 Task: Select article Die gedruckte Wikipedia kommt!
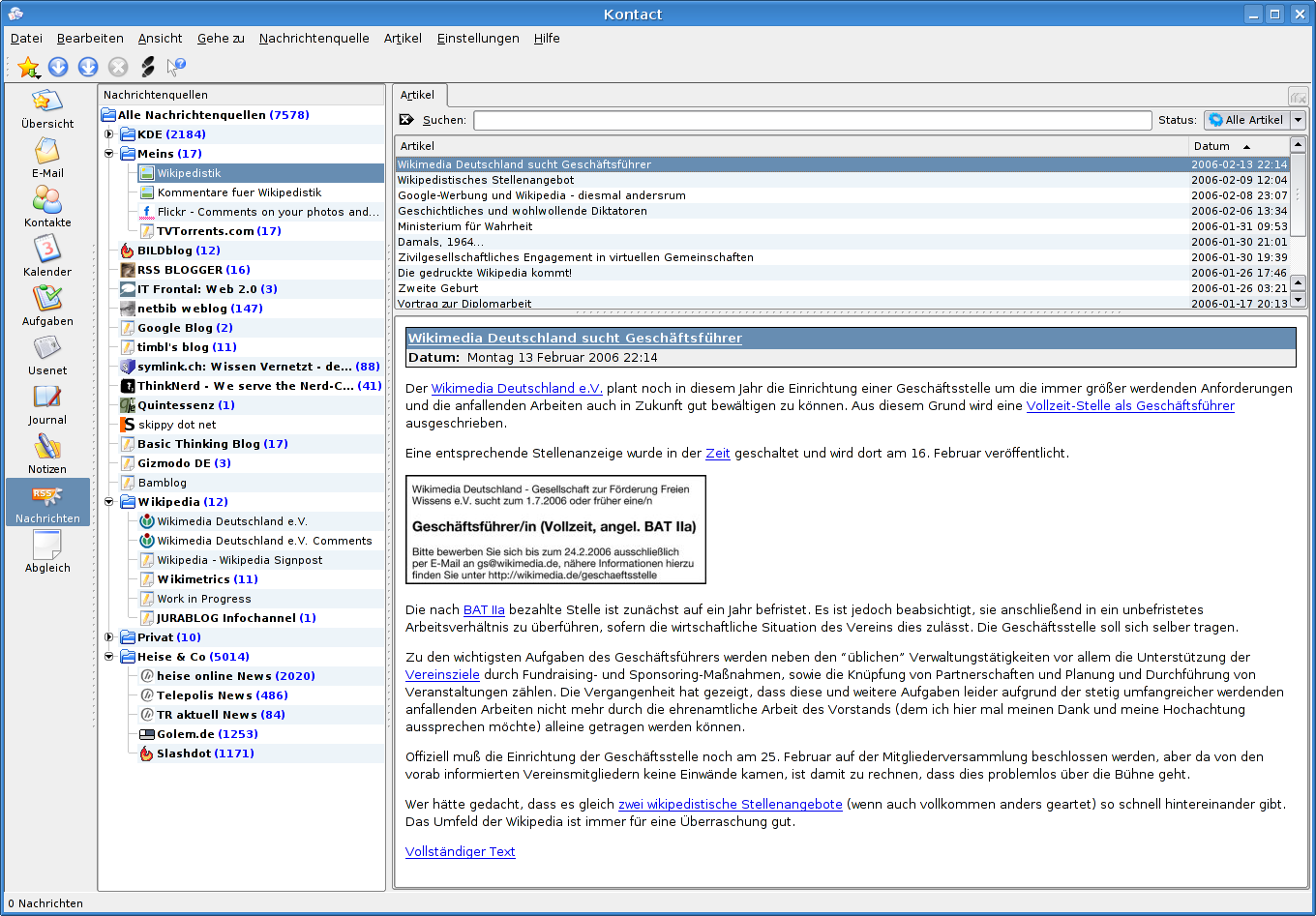pos(843,273)
